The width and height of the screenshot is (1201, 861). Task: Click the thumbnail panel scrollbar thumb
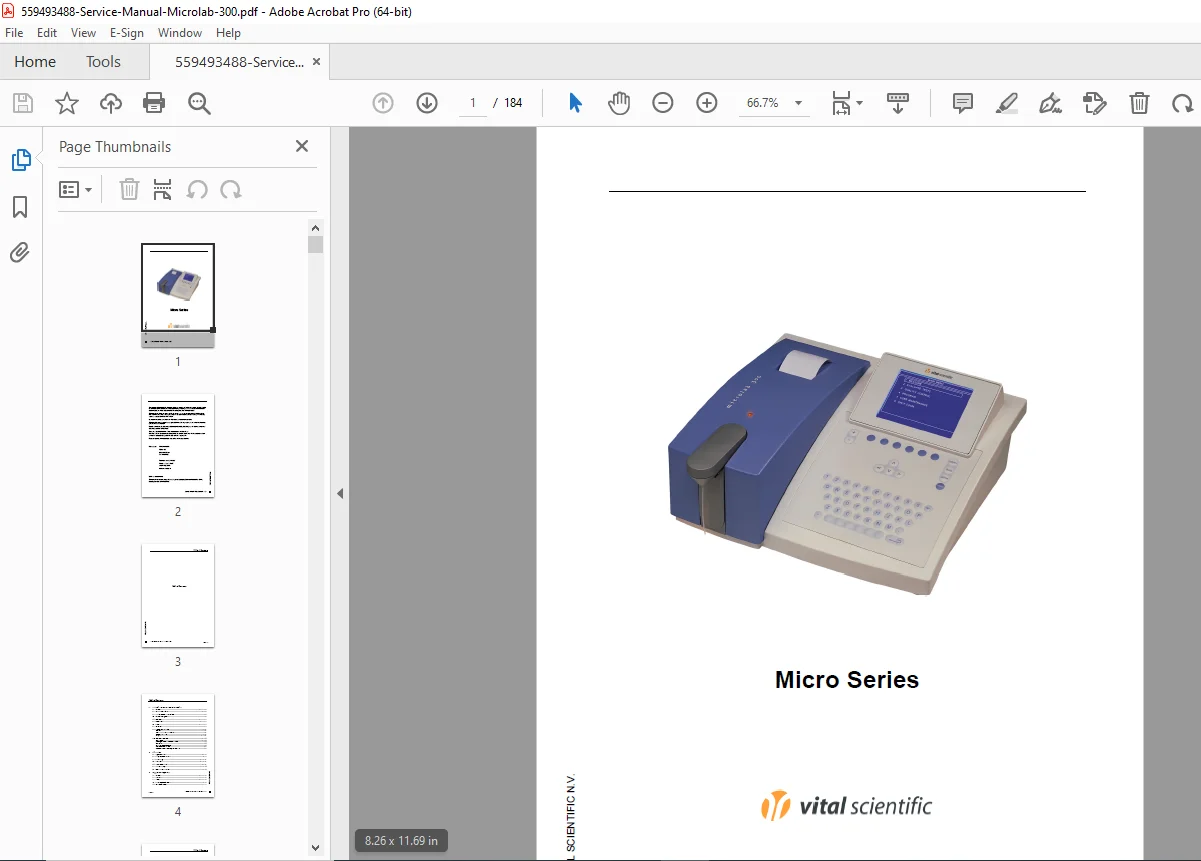(316, 245)
